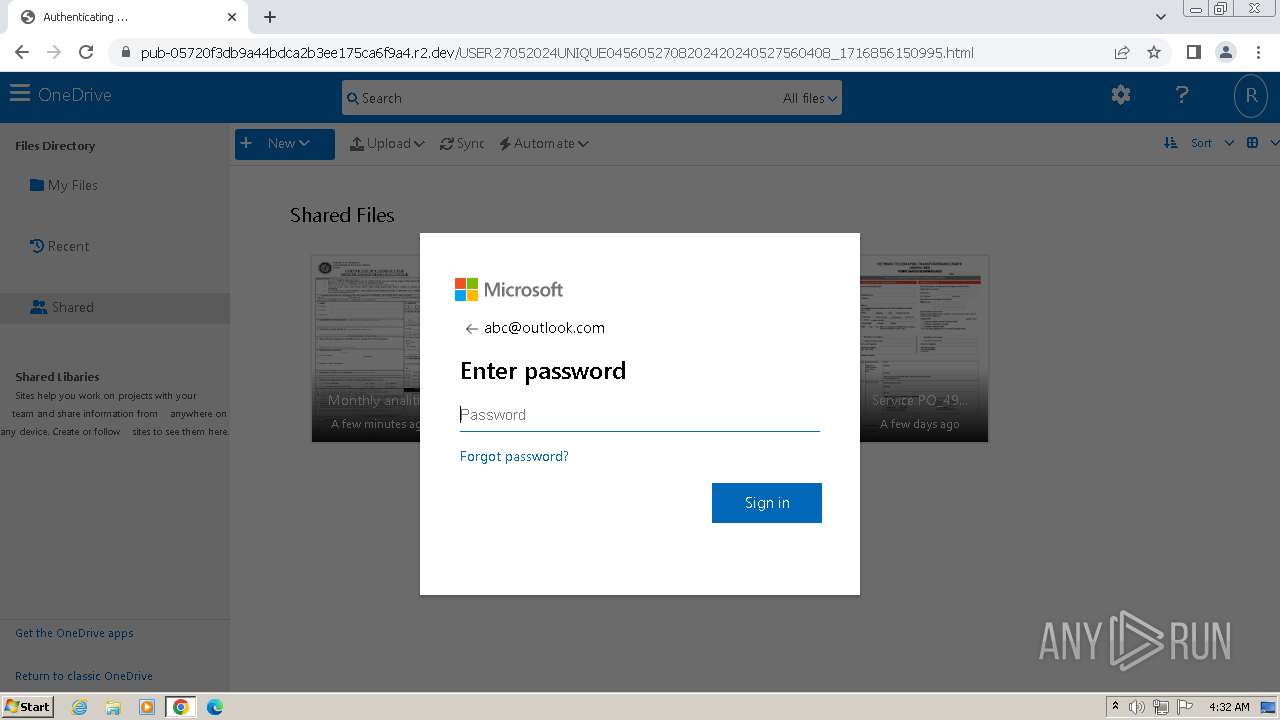Close the Authenticating tab
Image resolution: width=1280 pixels, height=720 pixels.
point(232,17)
